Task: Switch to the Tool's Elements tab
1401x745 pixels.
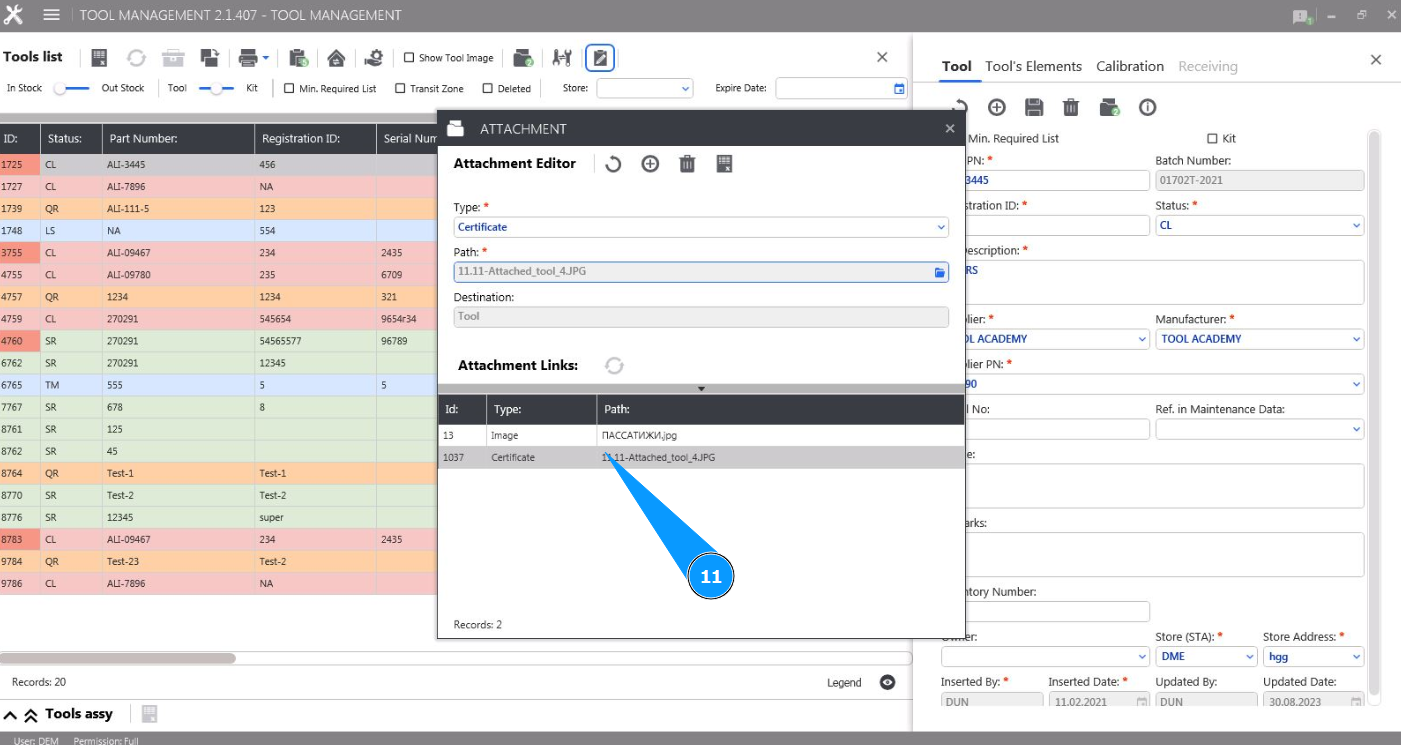Action: pyautogui.click(x=1033, y=66)
